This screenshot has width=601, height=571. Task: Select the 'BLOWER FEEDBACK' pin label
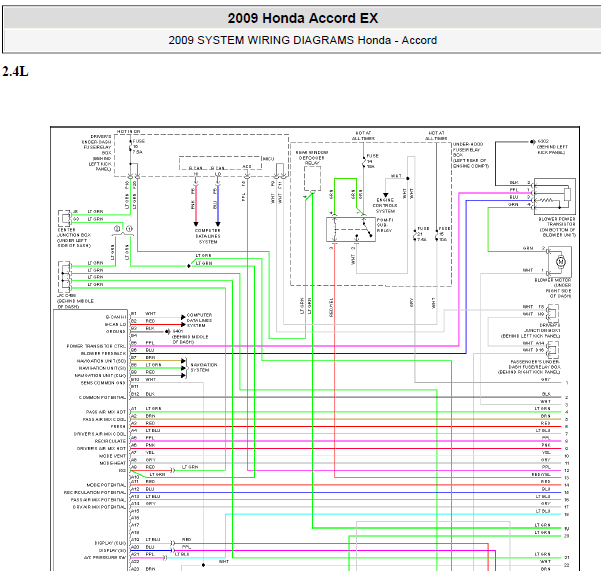[103, 353]
